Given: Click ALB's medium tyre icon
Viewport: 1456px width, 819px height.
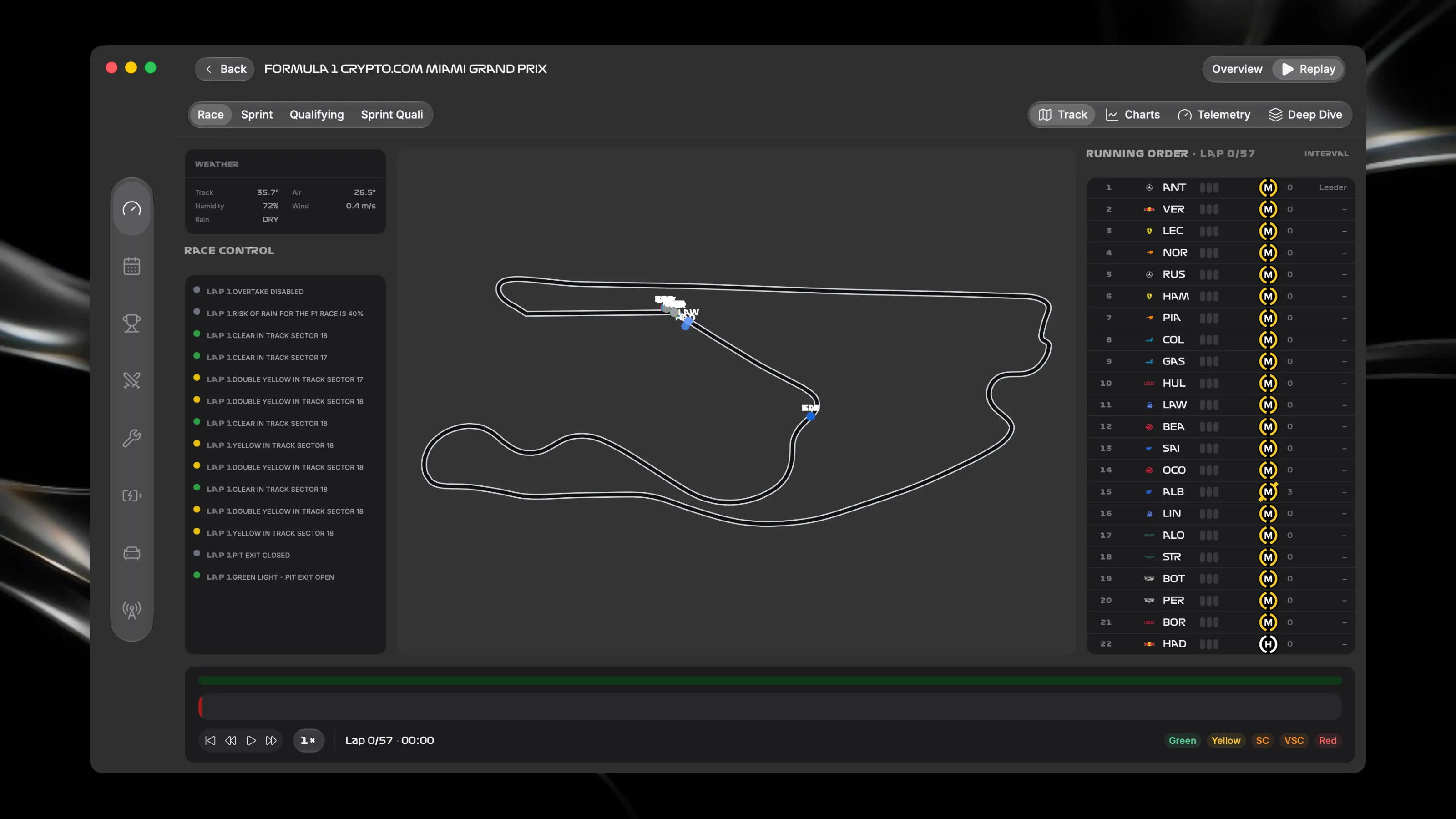Looking at the screenshot, I should (x=1268, y=492).
